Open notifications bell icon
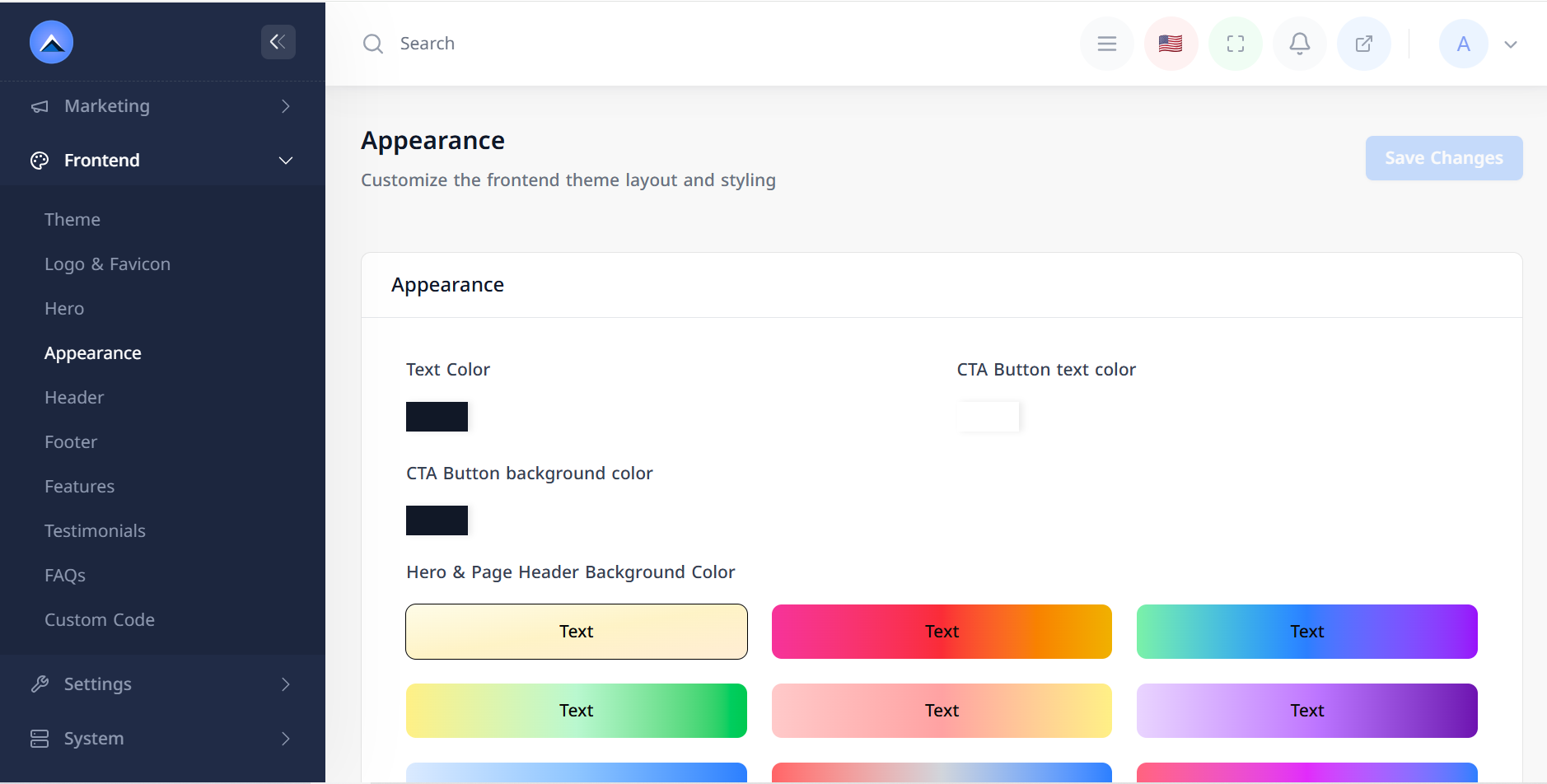The image size is (1547, 784). pyautogui.click(x=1299, y=44)
